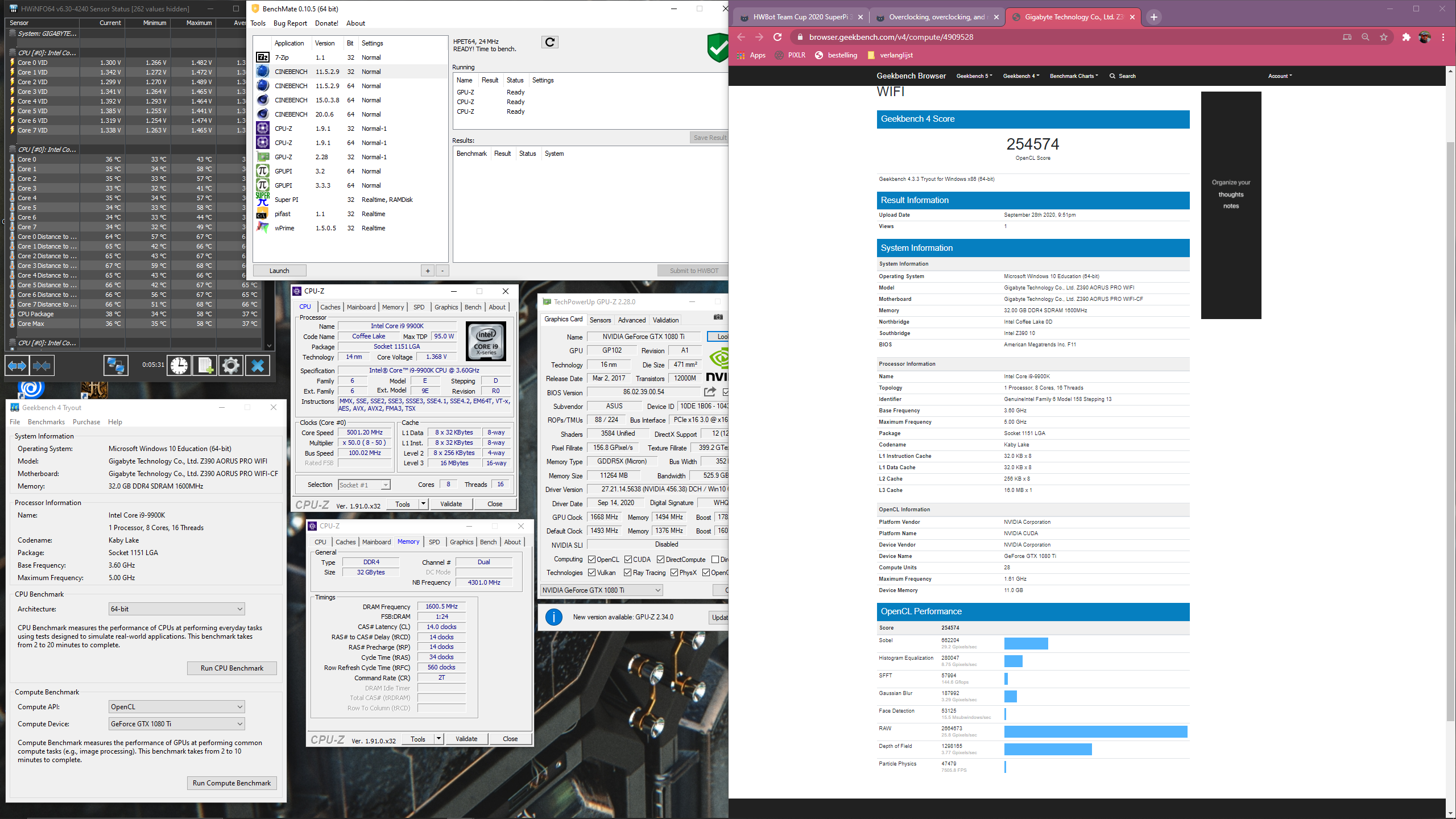
Task: Select 7-Zip icon in BenchMate list
Action: (262, 57)
